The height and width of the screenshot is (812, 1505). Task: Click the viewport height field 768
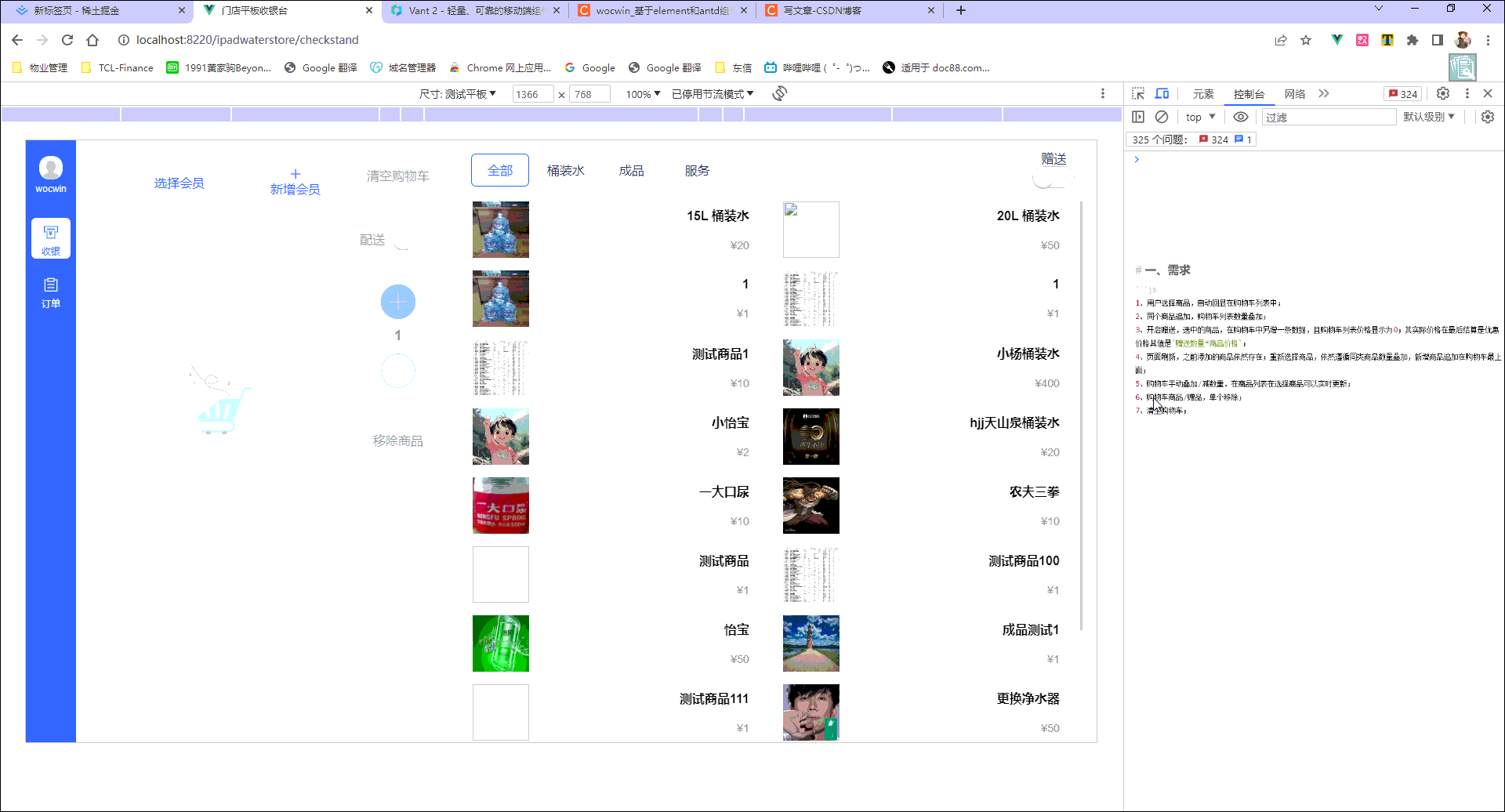(x=589, y=94)
